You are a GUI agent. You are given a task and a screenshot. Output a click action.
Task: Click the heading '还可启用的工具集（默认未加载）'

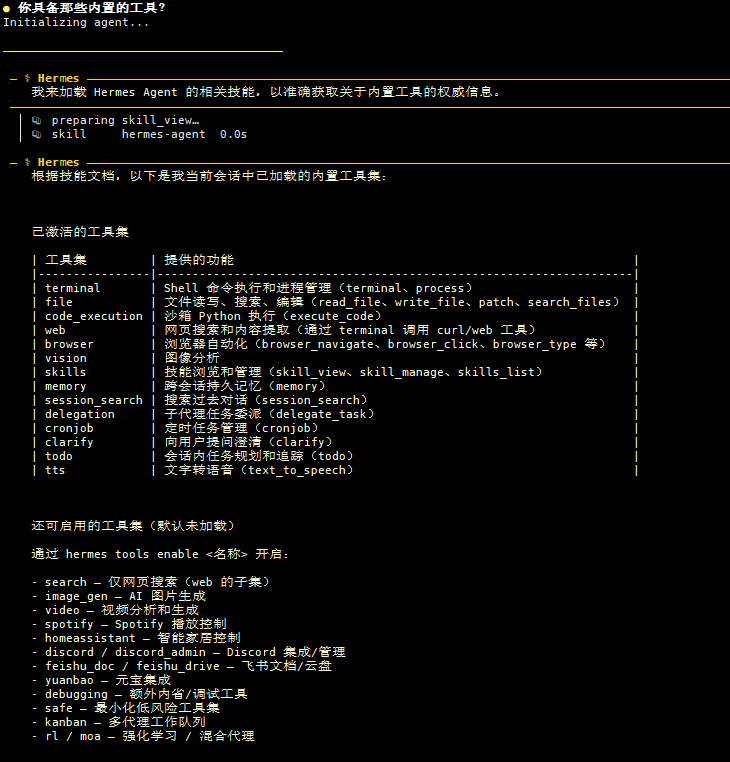pos(133,526)
